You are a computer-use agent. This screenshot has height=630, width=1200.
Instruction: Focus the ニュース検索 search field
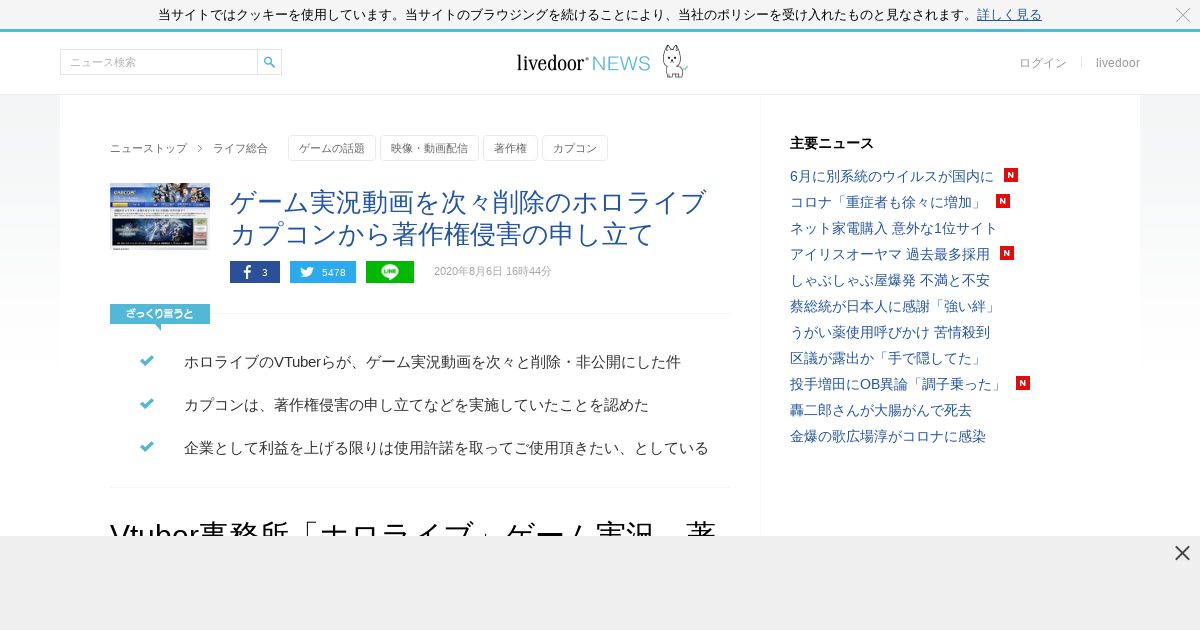point(159,62)
